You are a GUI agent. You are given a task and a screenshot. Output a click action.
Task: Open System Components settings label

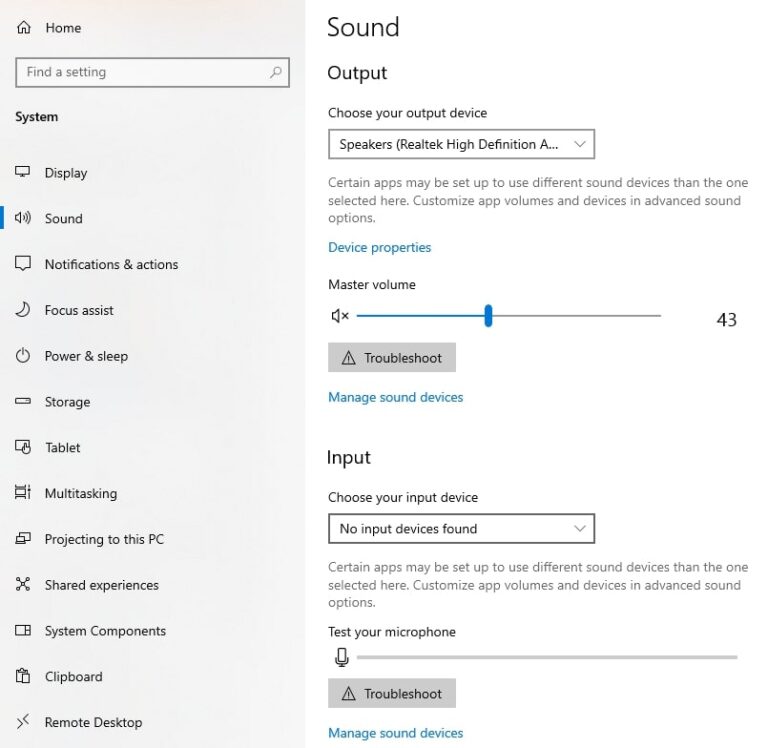point(105,631)
